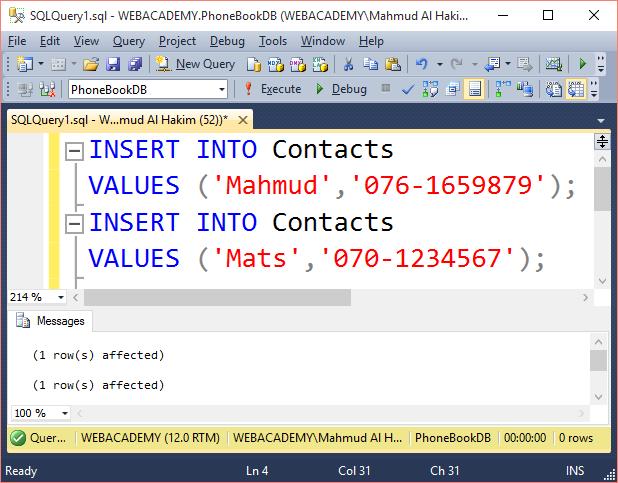This screenshot has width=618, height=483.
Task: Click the Analysis Services MDX Query icon
Action: tap(276, 64)
